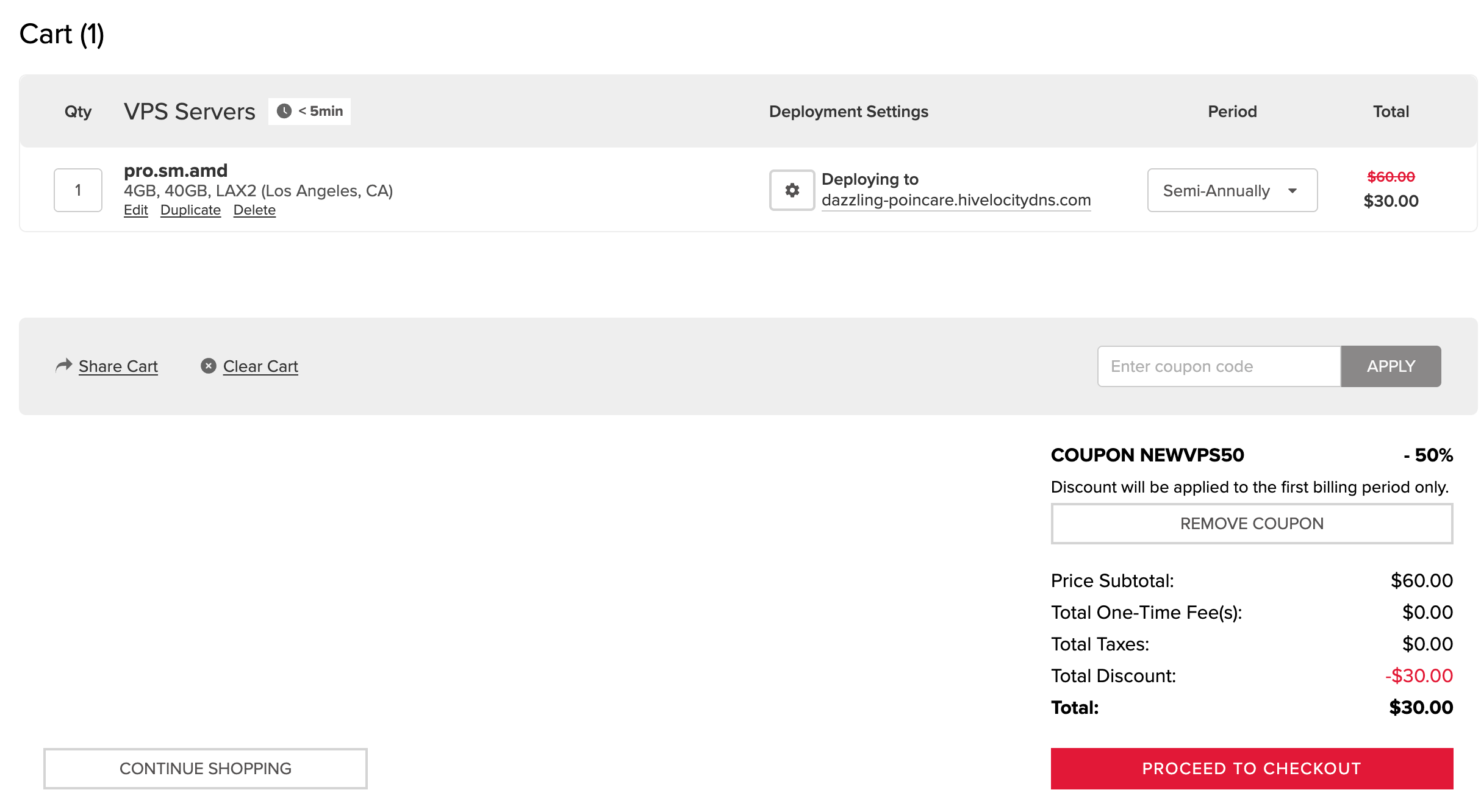
Task: Click the Total One-Time Fee(s) $0.00 value
Action: tap(1428, 613)
